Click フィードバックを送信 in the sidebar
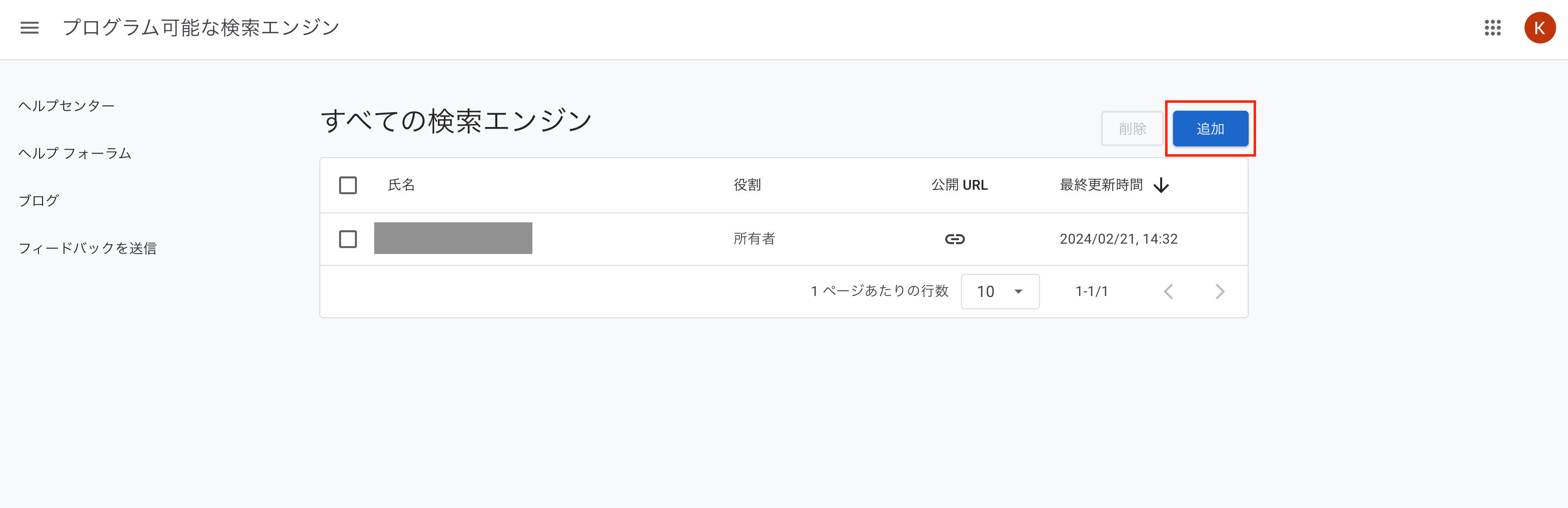Image resolution: width=1568 pixels, height=508 pixels. 87,248
